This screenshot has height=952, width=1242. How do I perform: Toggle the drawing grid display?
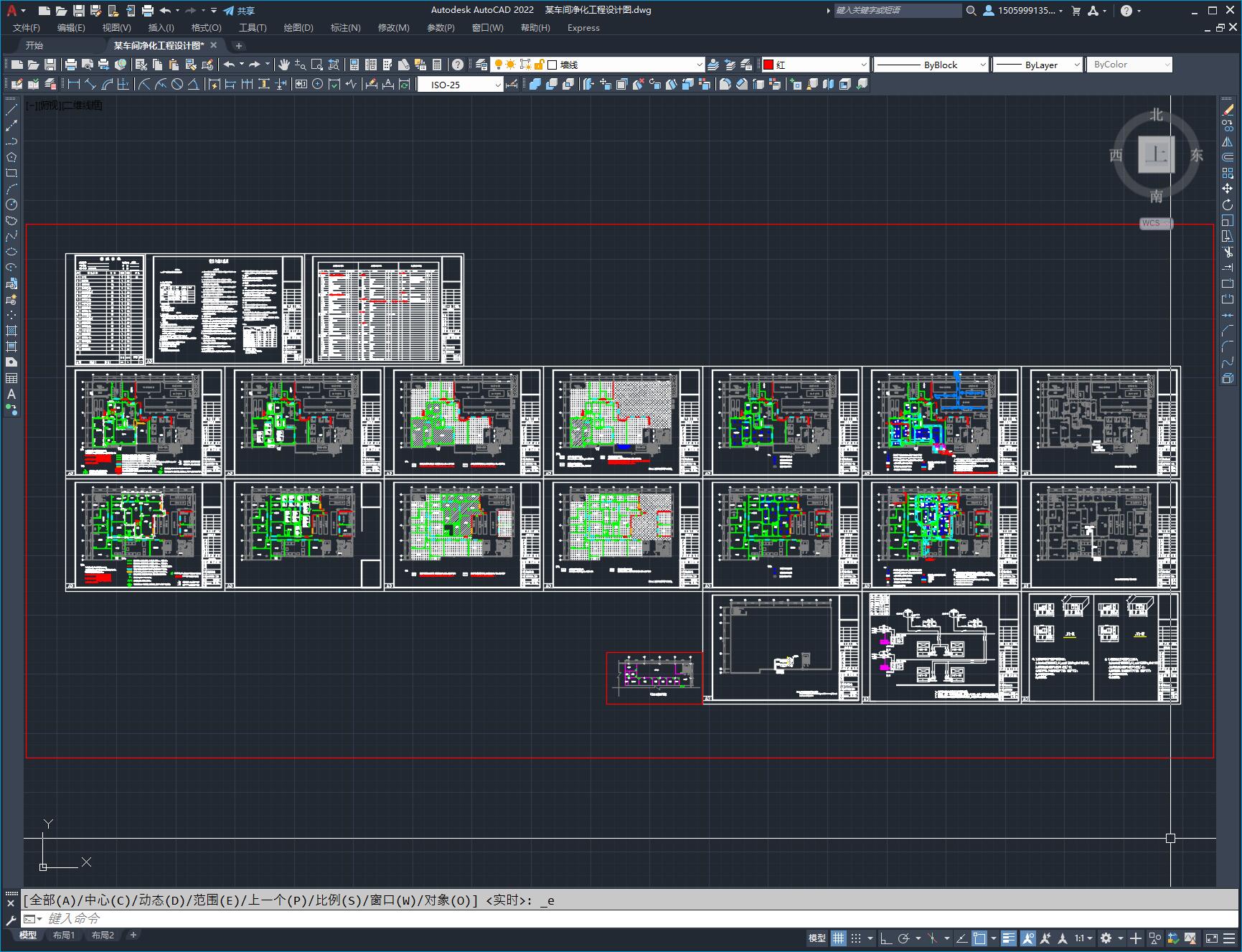[x=838, y=938]
